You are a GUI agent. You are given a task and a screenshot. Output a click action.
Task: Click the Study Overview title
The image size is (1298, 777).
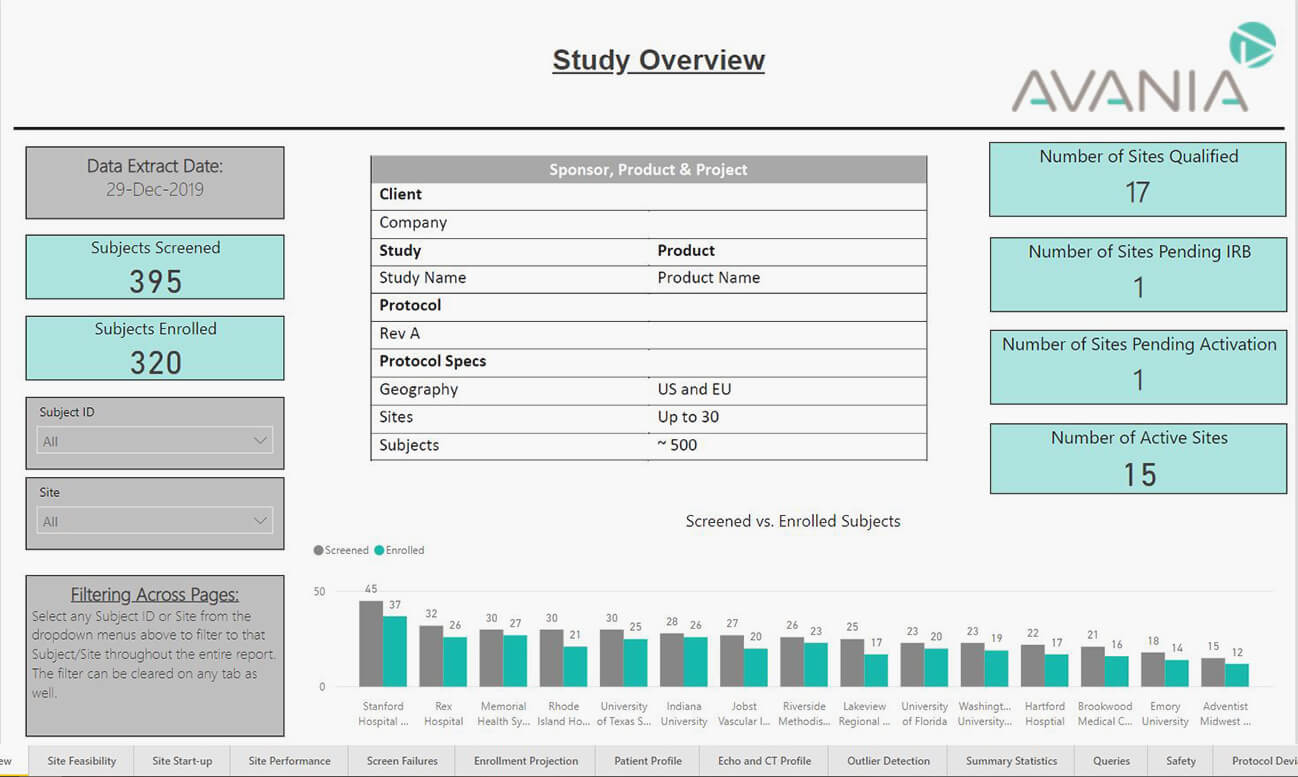[x=658, y=60]
